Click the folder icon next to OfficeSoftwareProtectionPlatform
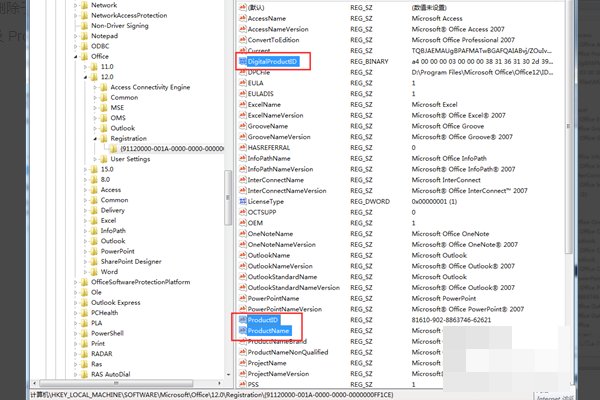This screenshot has width=600, height=400. 84,282
